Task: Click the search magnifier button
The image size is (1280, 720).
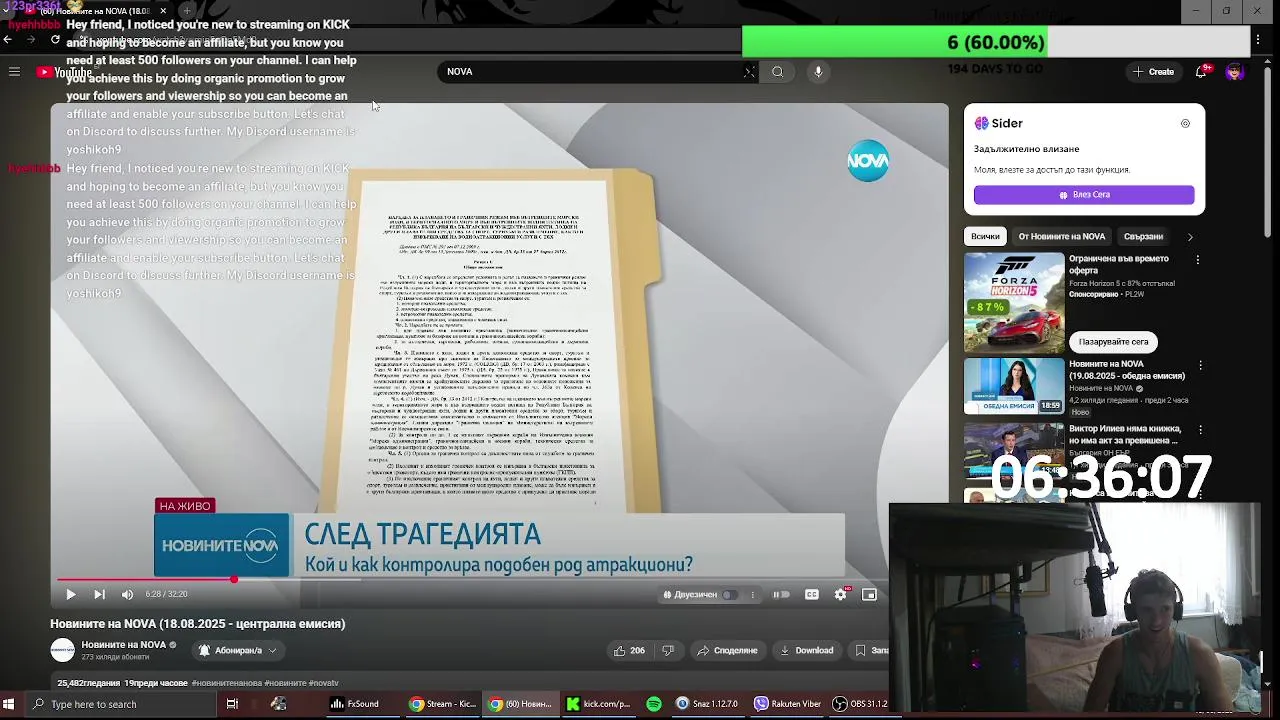Action: point(777,72)
